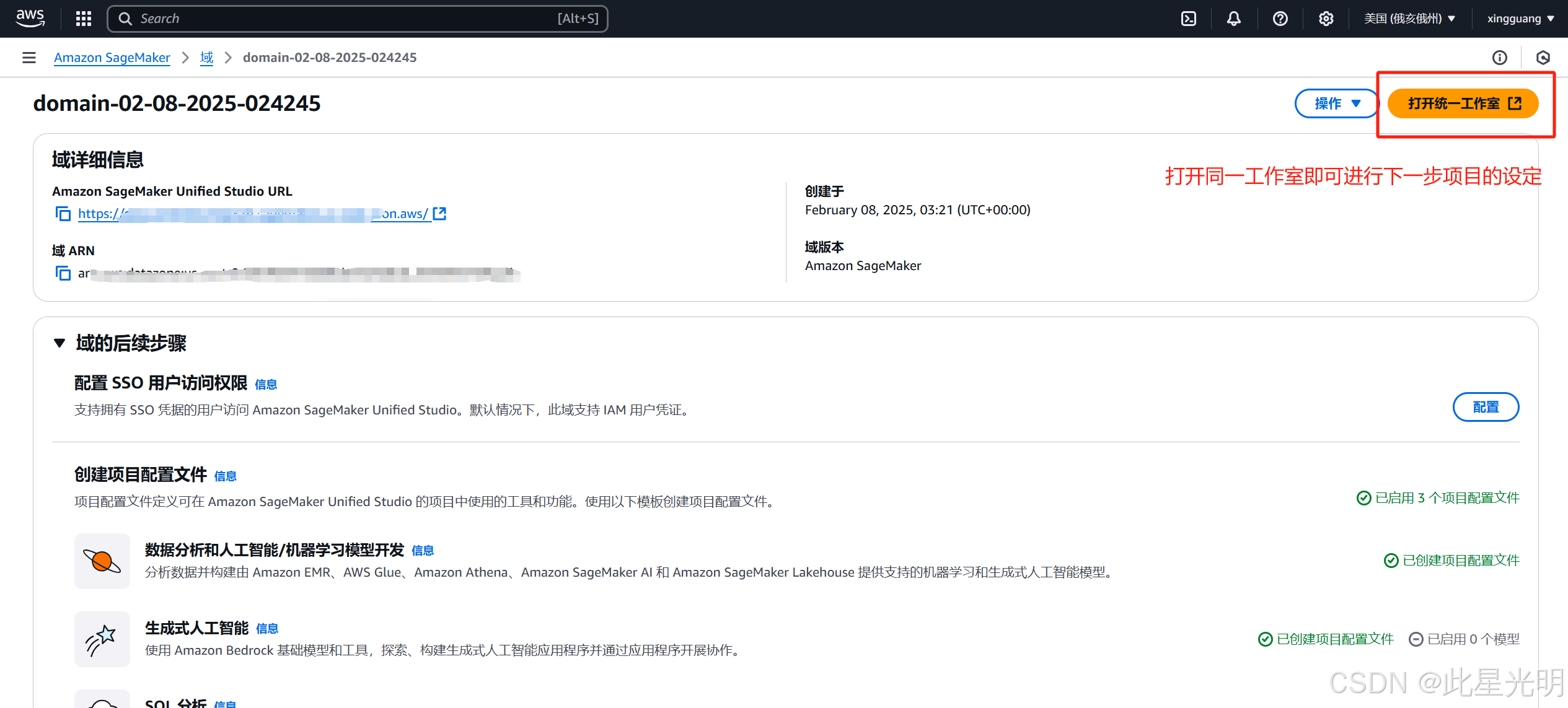Click the 打开统一工作室 button

[x=1463, y=103]
